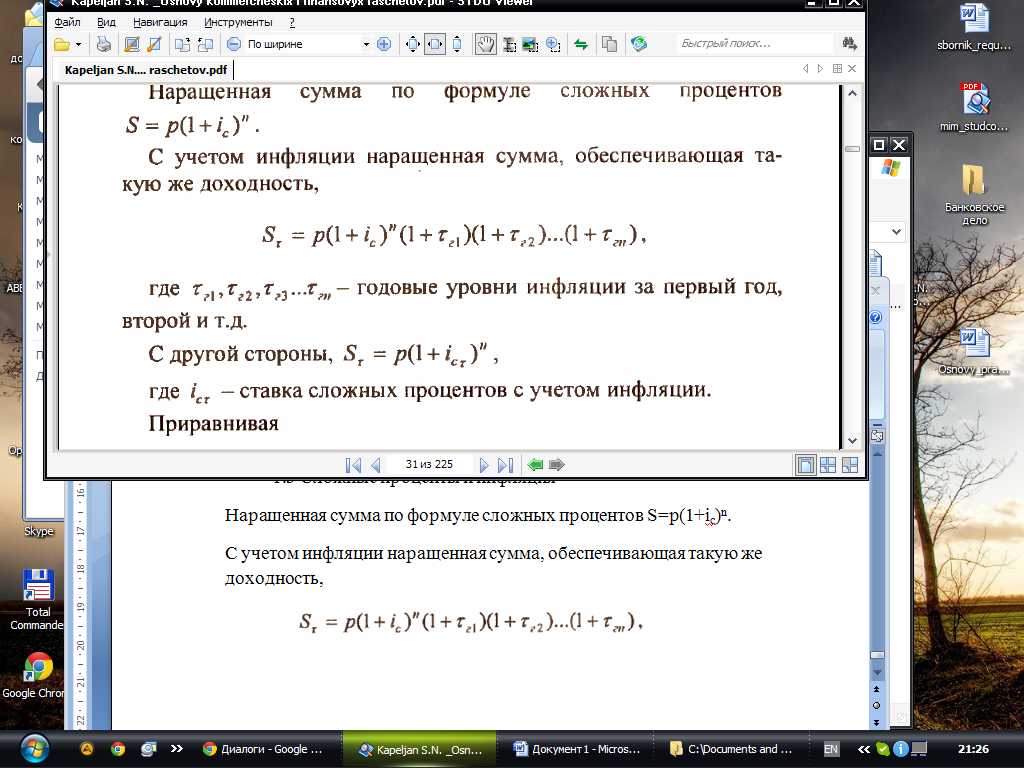
Task: Click the tab list grid icon
Action: [837, 69]
